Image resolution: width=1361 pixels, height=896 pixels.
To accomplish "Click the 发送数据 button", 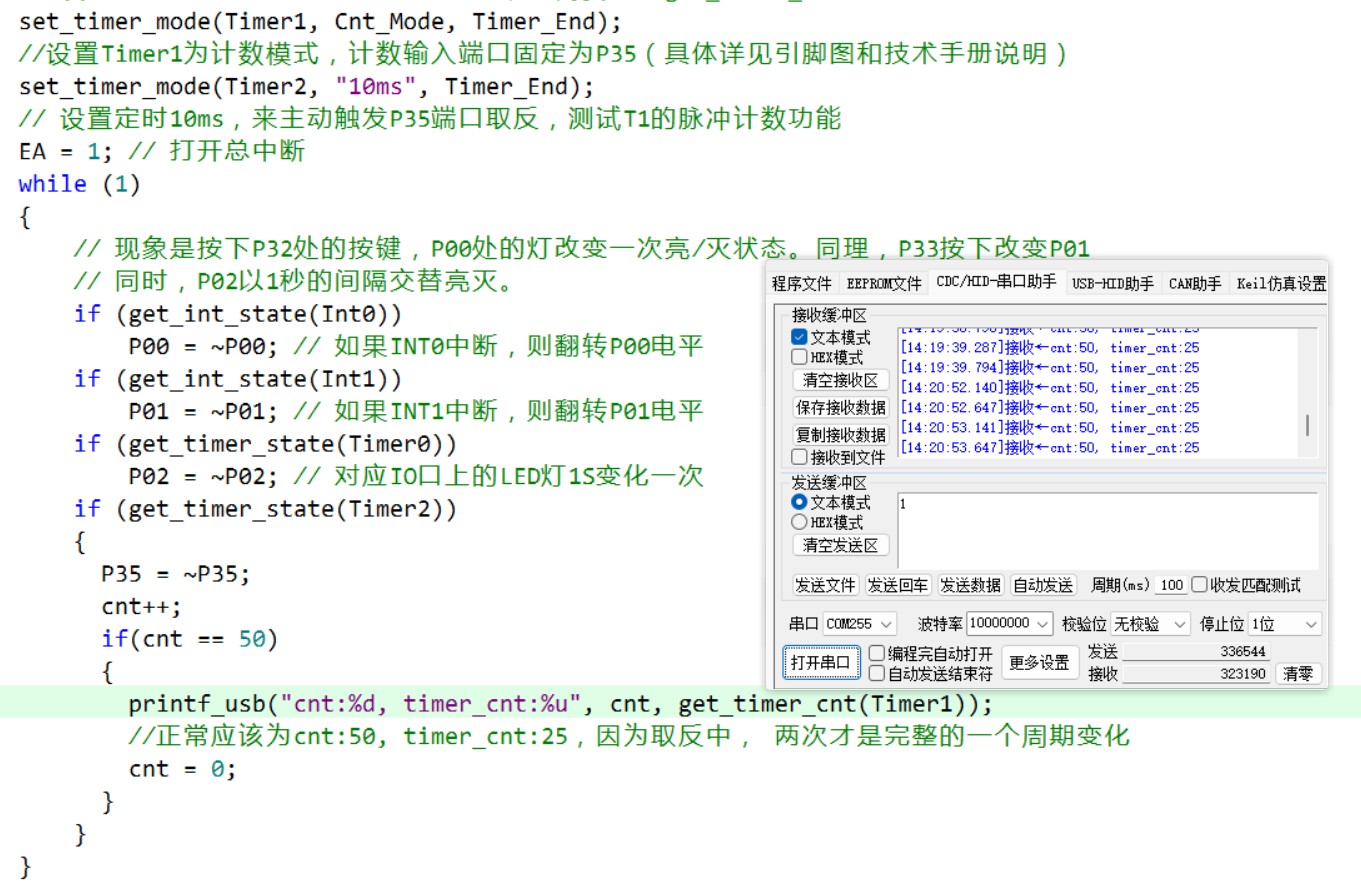I will click(970, 585).
